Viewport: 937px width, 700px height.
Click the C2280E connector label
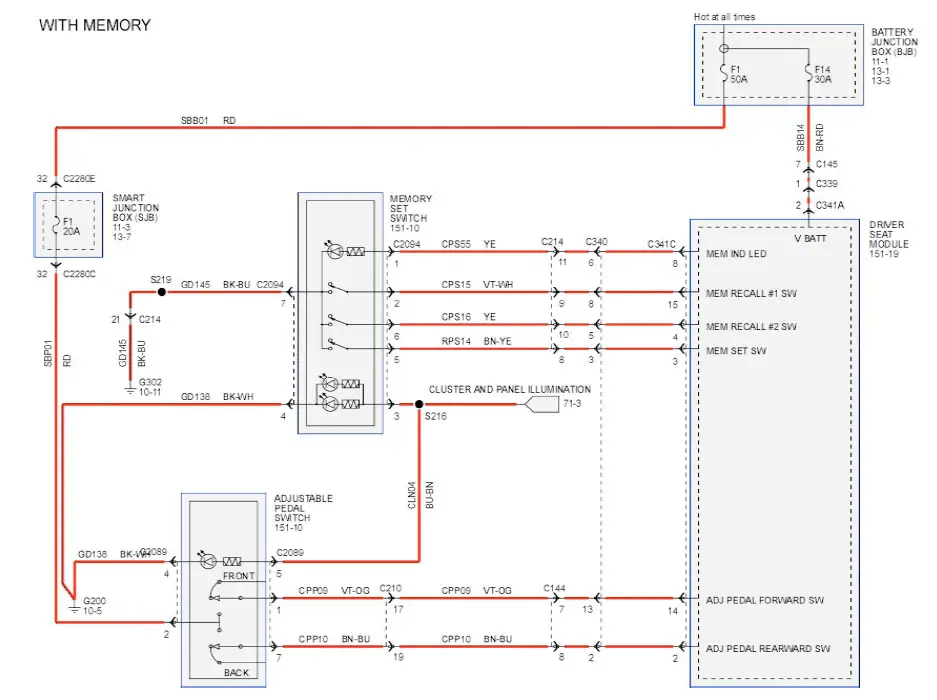79,178
